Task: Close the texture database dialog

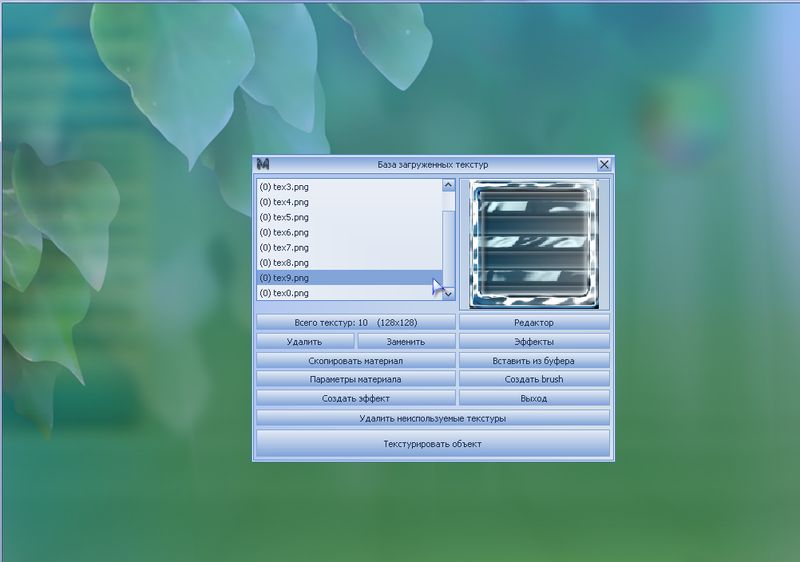Action: click(604, 164)
